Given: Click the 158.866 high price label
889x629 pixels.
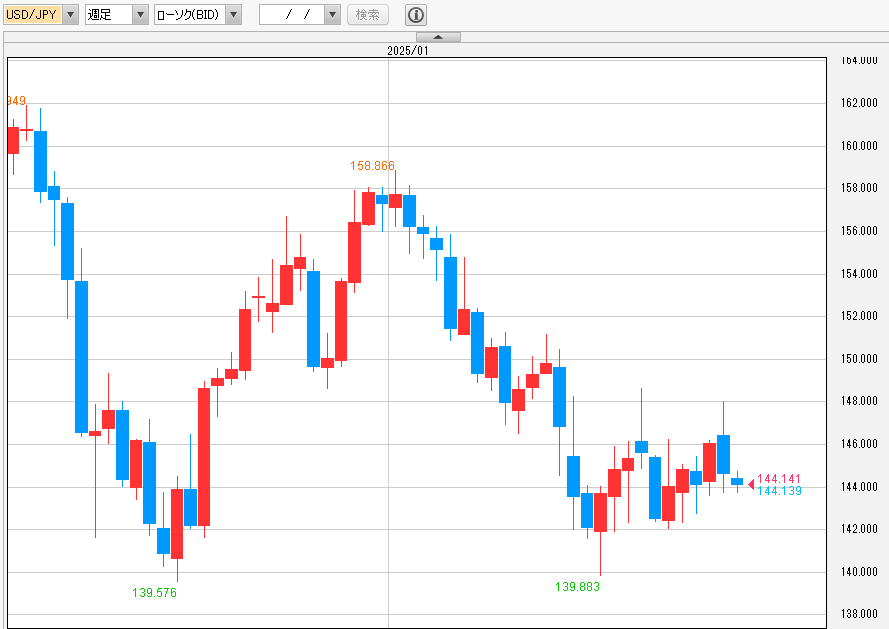Looking at the screenshot, I should [372, 166].
